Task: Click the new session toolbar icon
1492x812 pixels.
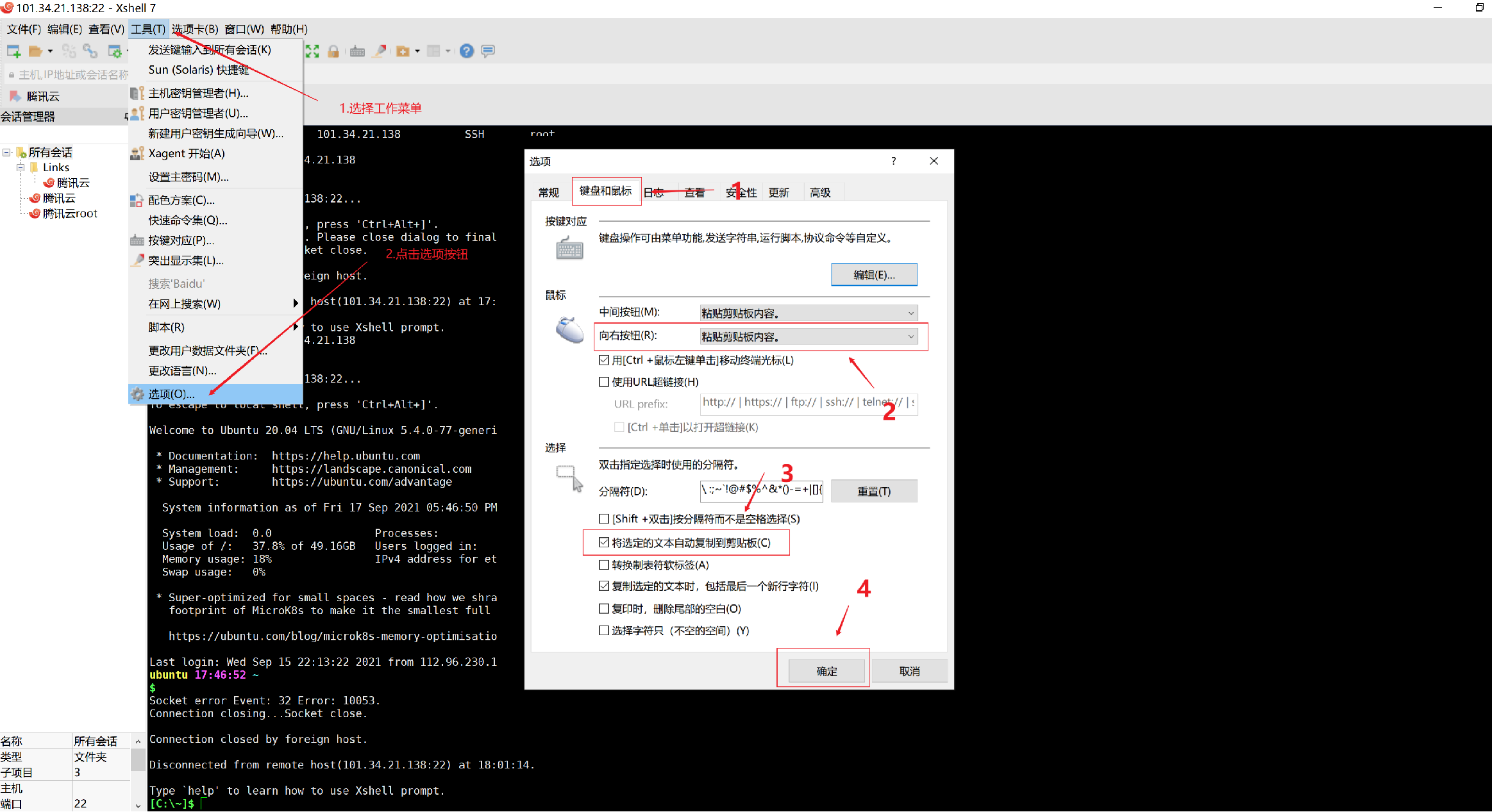Action: (x=13, y=51)
